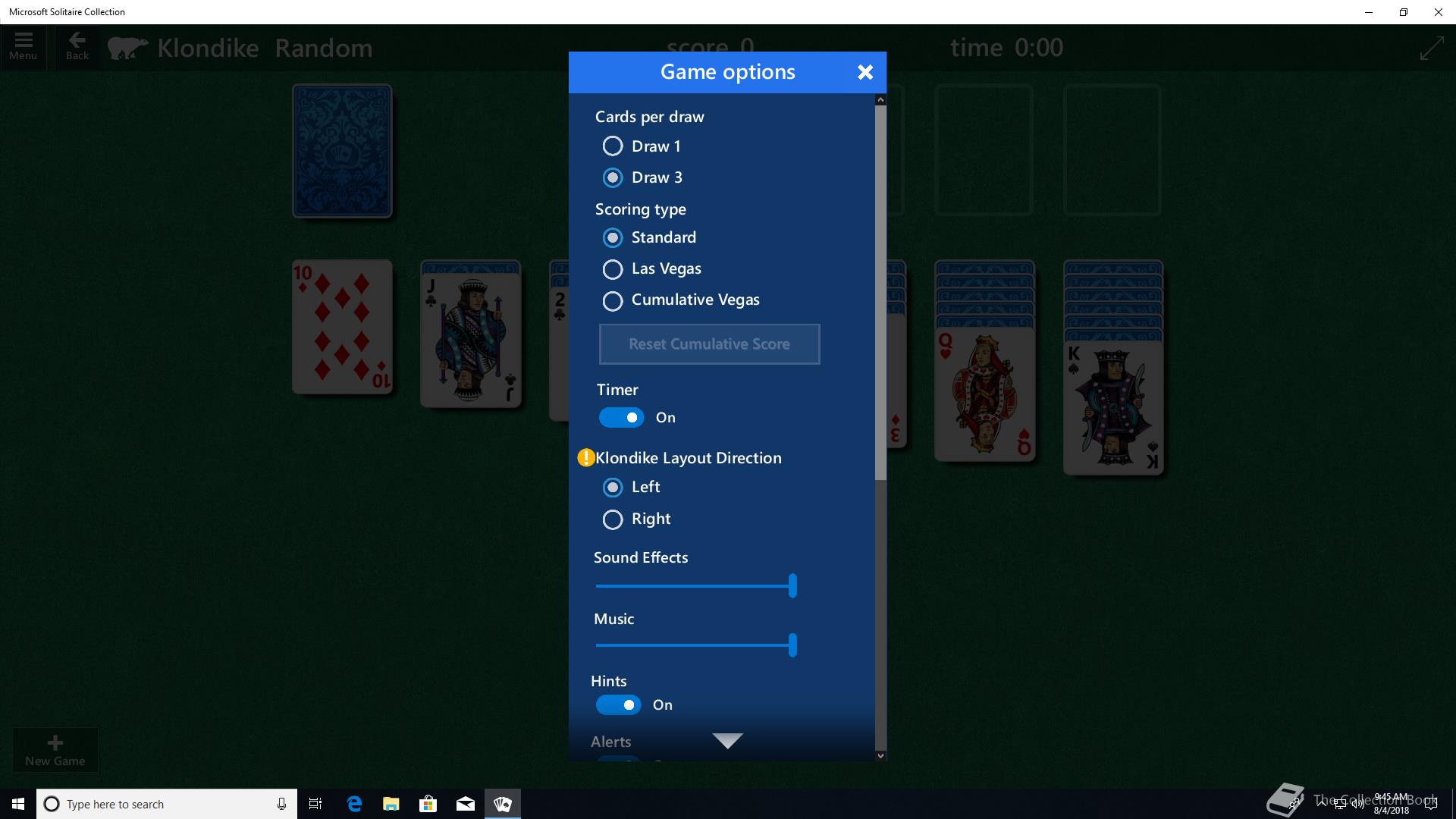The height and width of the screenshot is (819, 1456).
Task: Click the Solitaire Collection taskbar icon
Action: click(503, 804)
